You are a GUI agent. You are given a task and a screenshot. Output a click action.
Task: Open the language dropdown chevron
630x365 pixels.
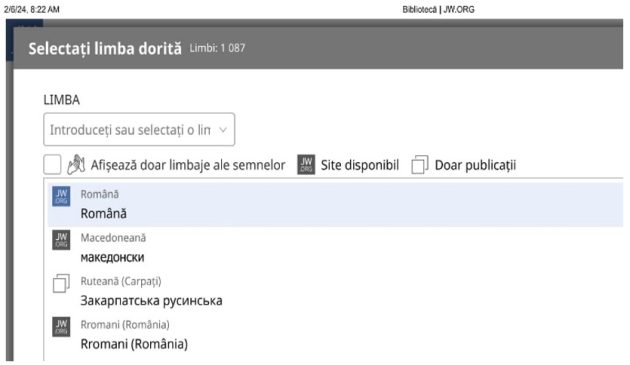pyautogui.click(x=223, y=130)
